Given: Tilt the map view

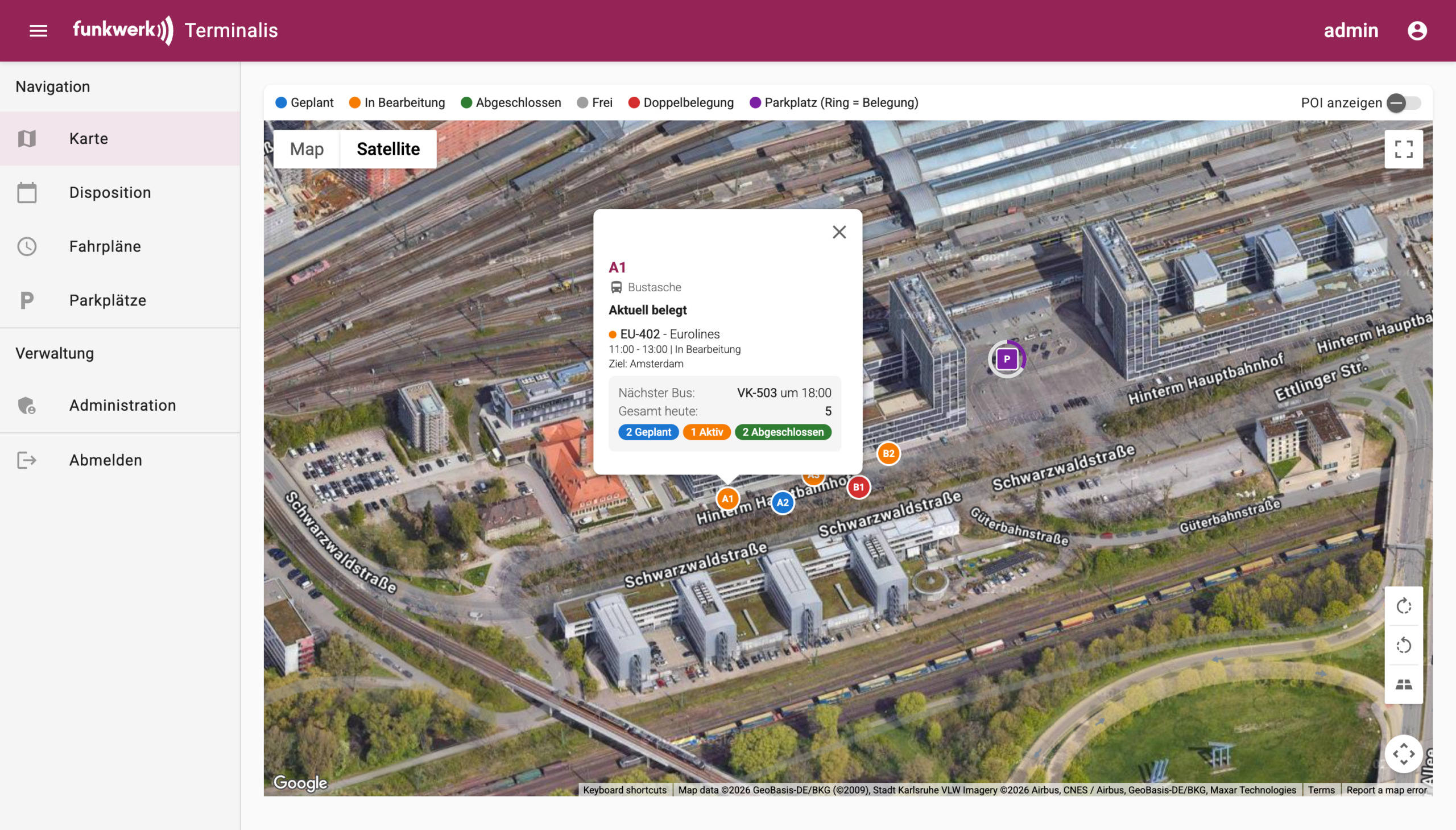Looking at the screenshot, I should (x=1403, y=684).
